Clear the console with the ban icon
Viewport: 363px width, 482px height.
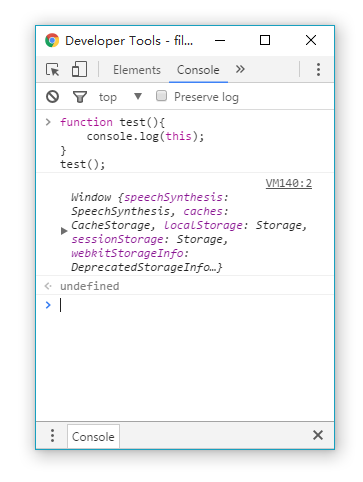pyautogui.click(x=53, y=97)
